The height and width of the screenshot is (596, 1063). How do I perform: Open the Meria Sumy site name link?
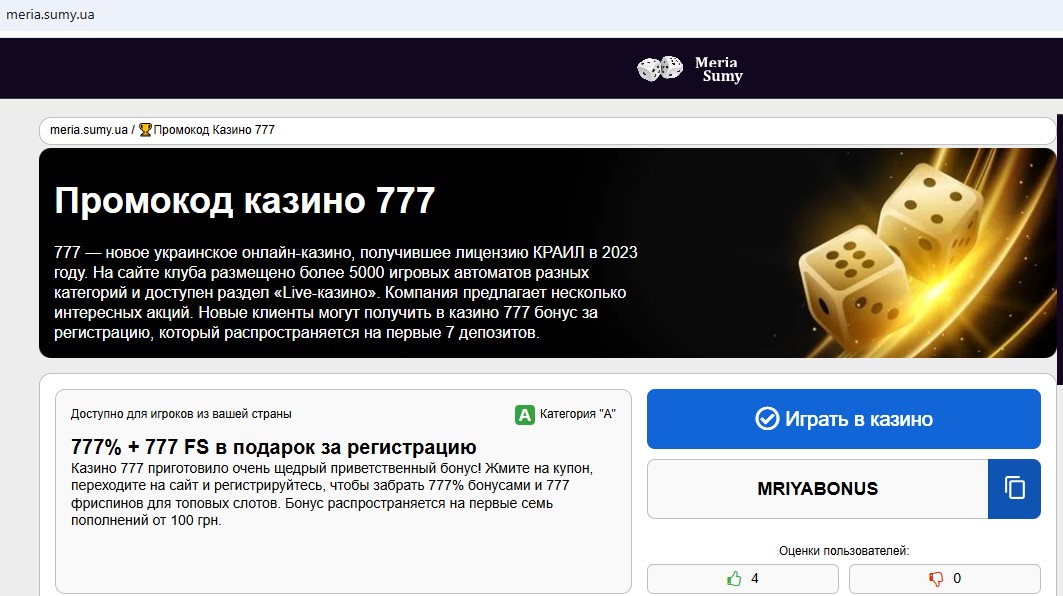pyautogui.click(x=718, y=69)
